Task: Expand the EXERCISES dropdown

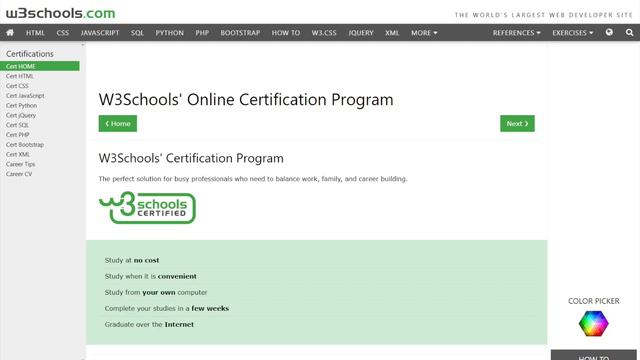Action: pyautogui.click(x=573, y=33)
